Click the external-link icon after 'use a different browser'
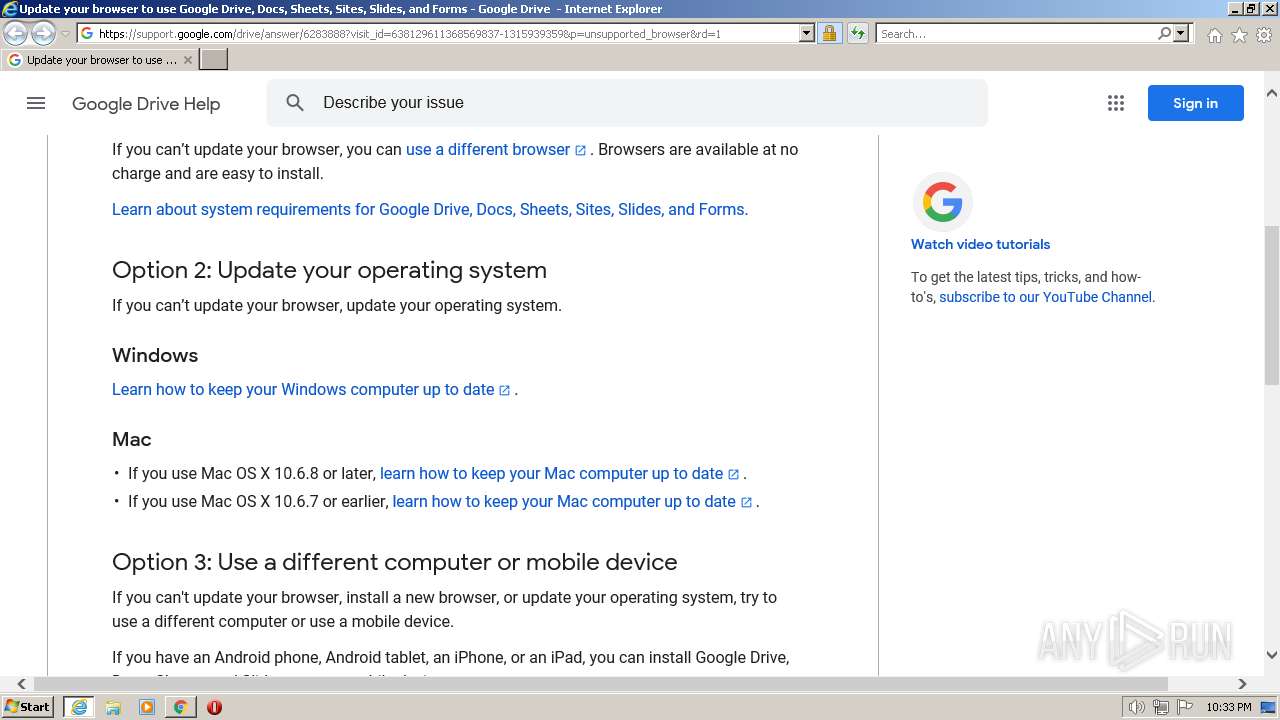The width and height of the screenshot is (1280, 720). coord(580,150)
